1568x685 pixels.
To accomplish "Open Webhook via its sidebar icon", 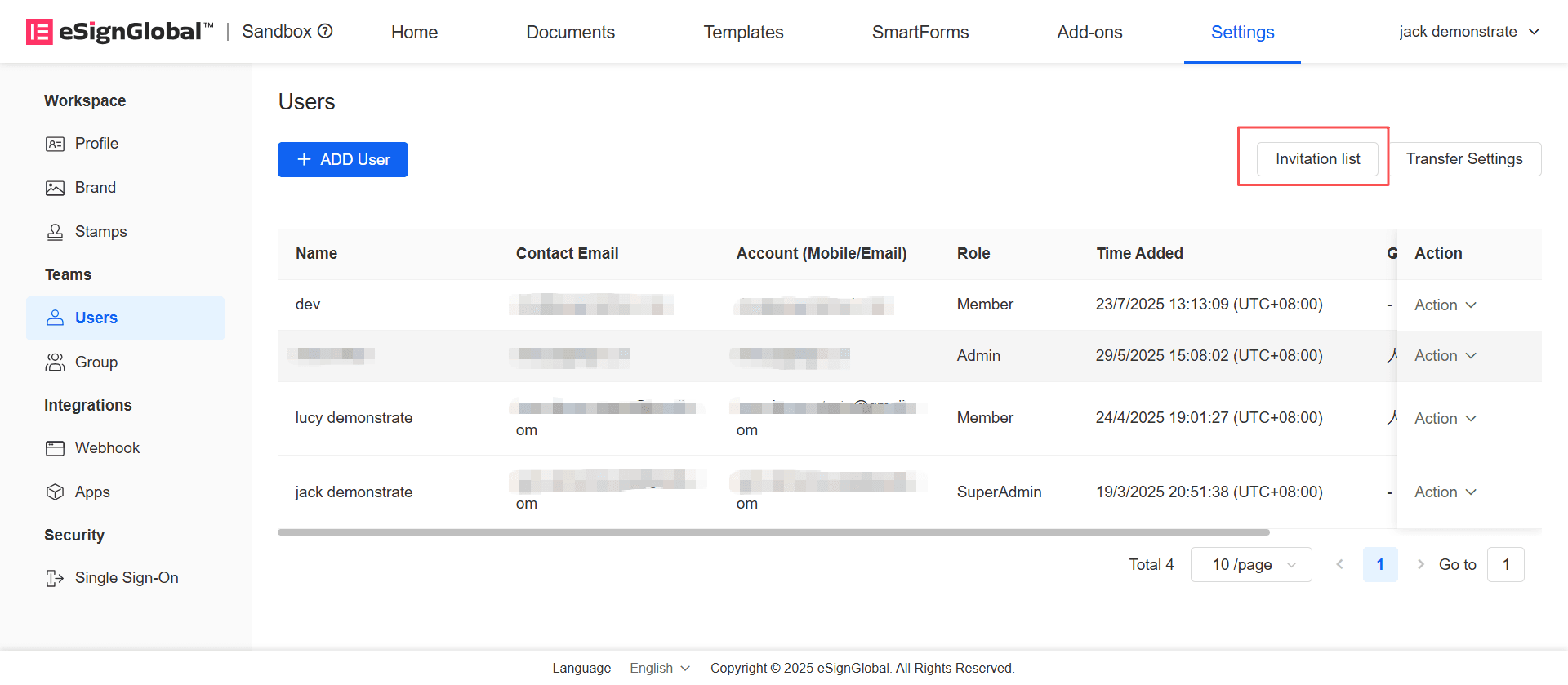I will [x=55, y=448].
